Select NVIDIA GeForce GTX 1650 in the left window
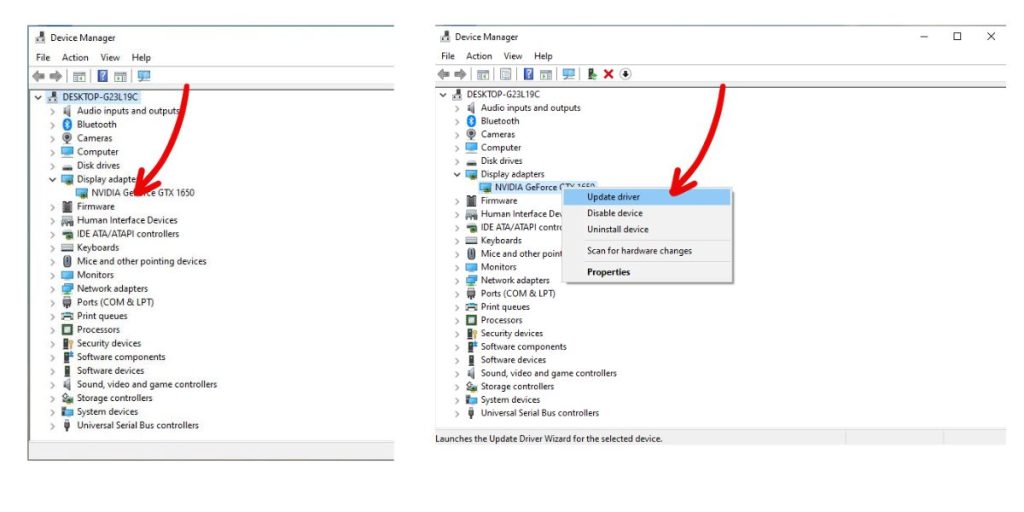This screenshot has width=1024, height=512. coord(142,193)
